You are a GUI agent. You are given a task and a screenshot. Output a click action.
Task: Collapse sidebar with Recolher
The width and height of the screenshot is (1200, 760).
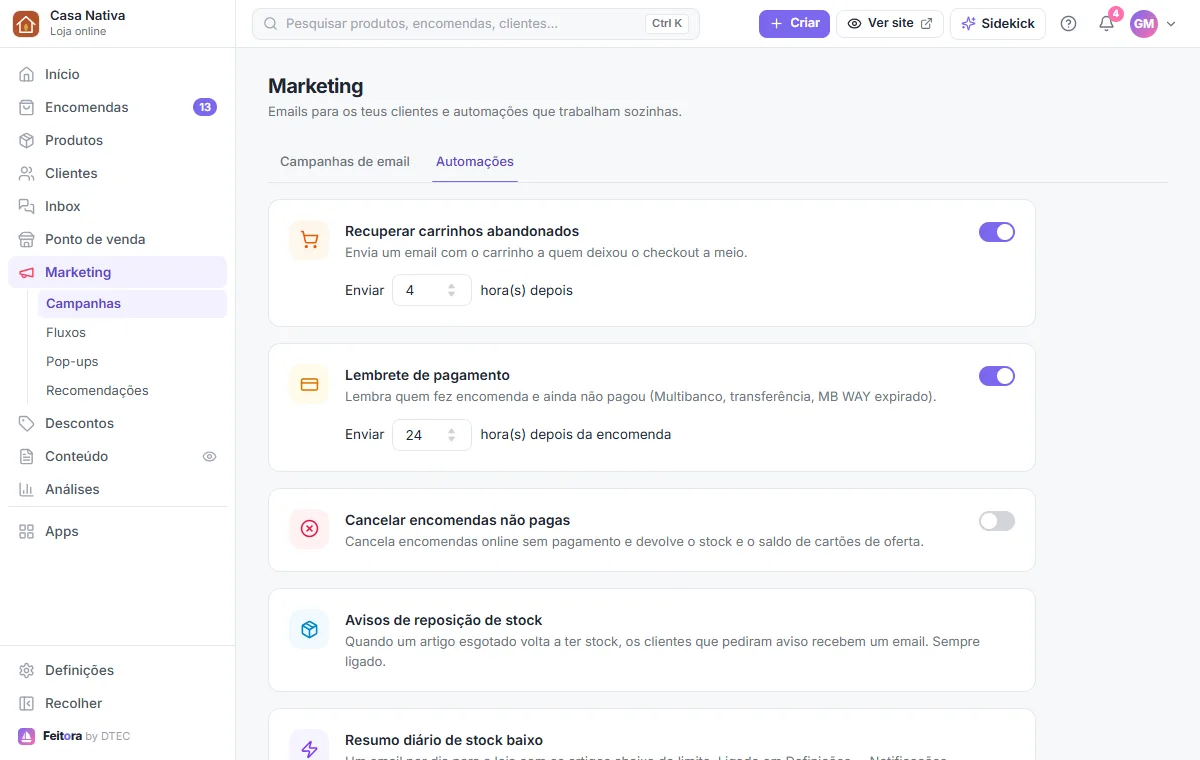pos(117,703)
